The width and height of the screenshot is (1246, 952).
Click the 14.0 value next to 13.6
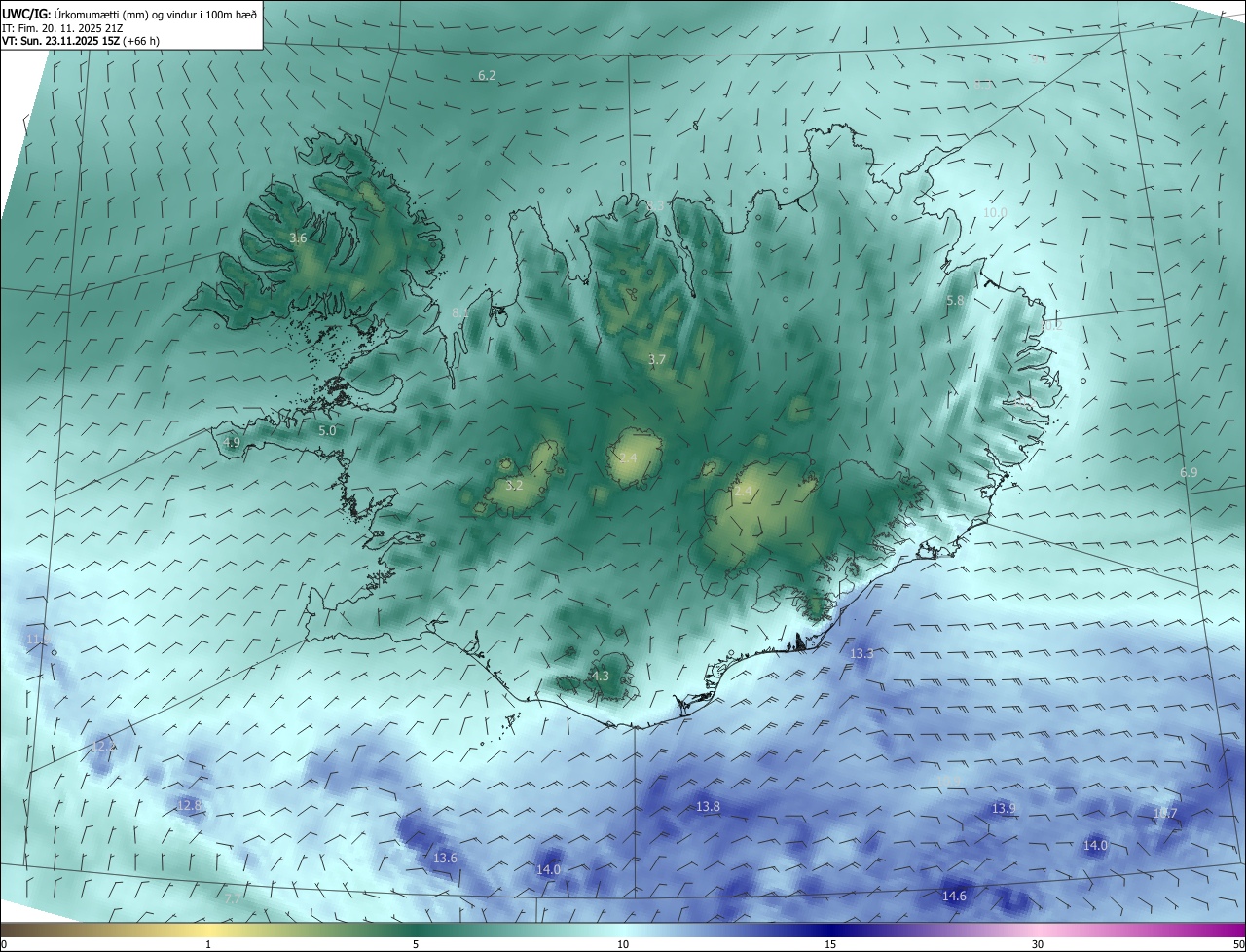click(549, 869)
